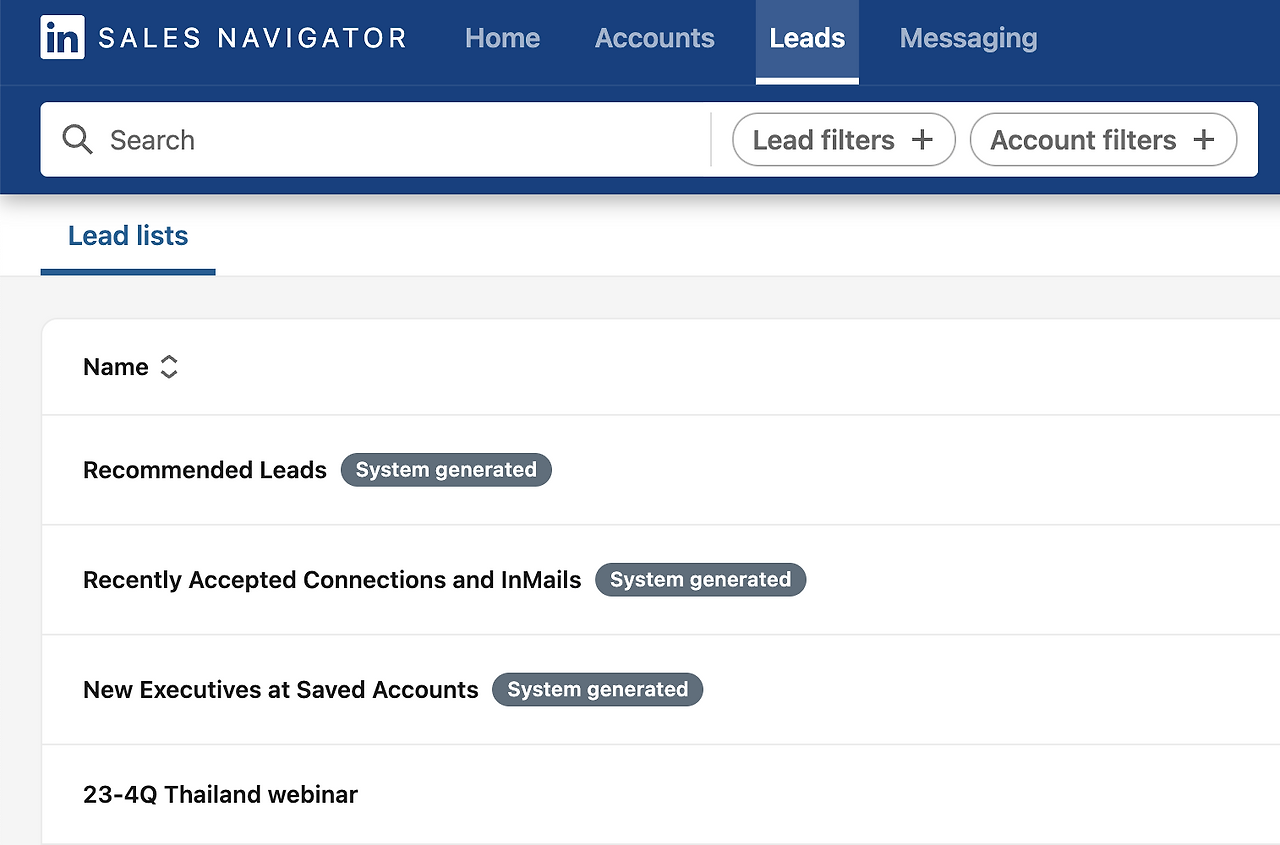Click the search magnifier icon
Viewport: 1280px width, 845px height.
pos(77,139)
